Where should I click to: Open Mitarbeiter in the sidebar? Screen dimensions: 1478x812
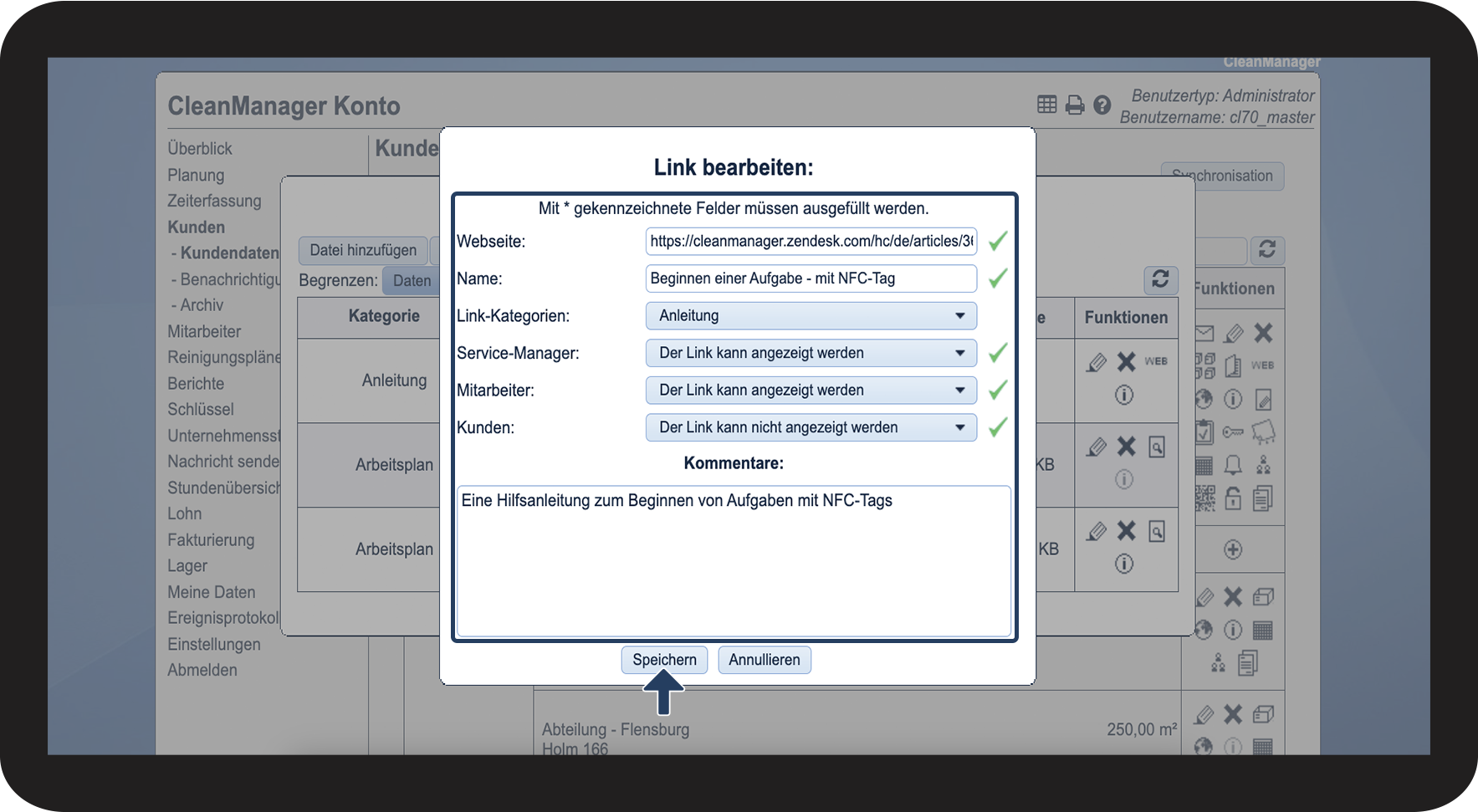click(x=204, y=331)
